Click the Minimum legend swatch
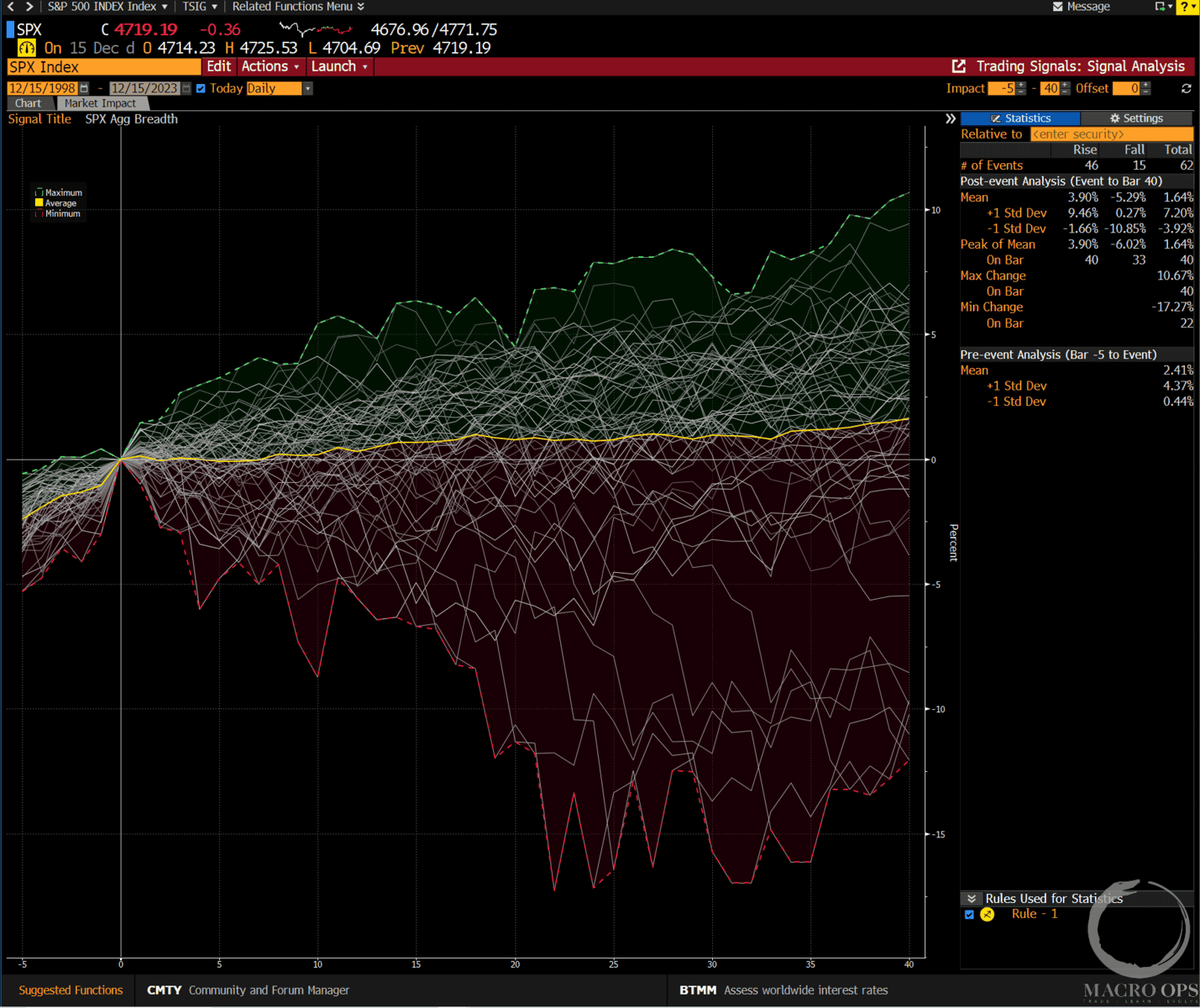The height and width of the screenshot is (1008, 1200). tap(39, 213)
